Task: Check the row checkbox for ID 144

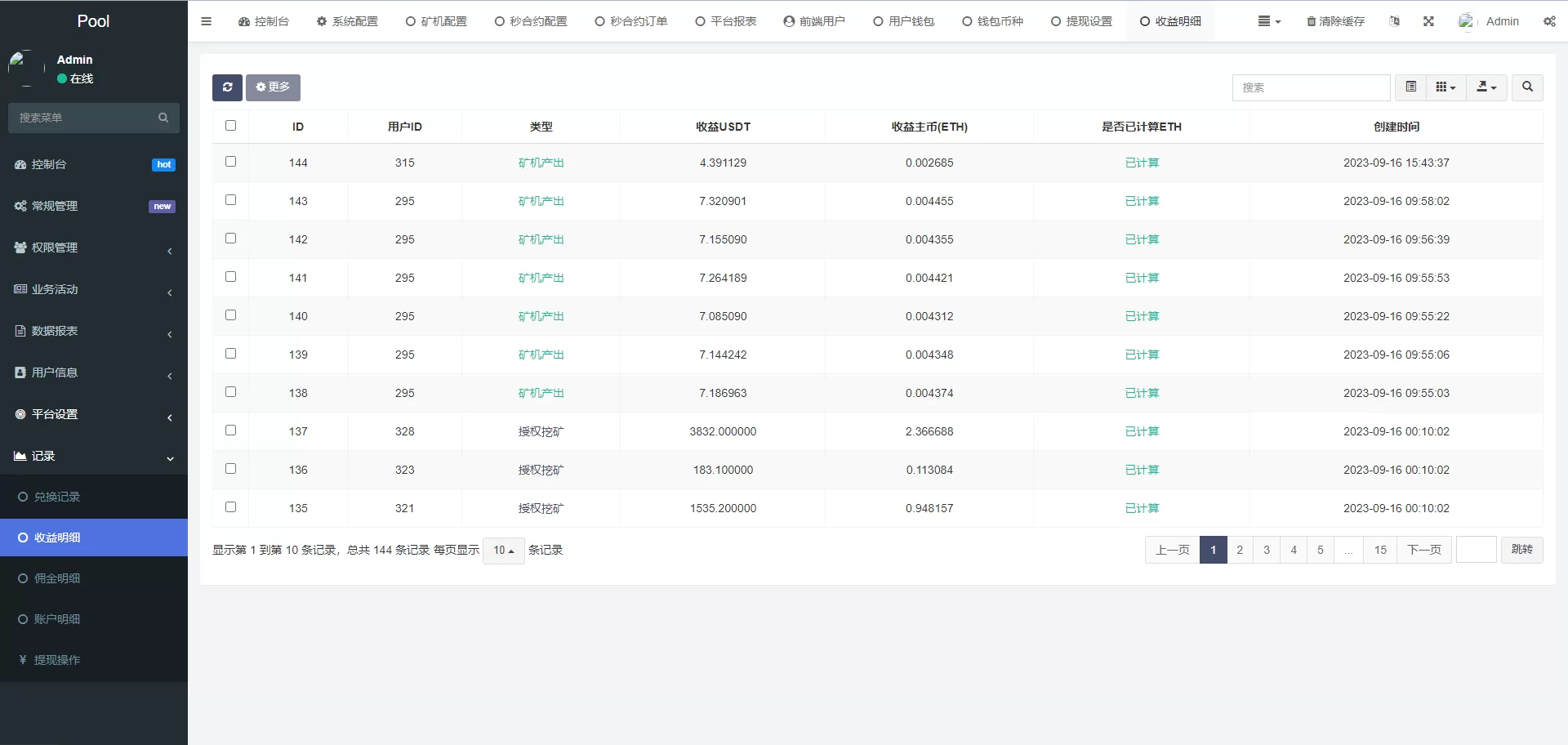Action: click(231, 162)
